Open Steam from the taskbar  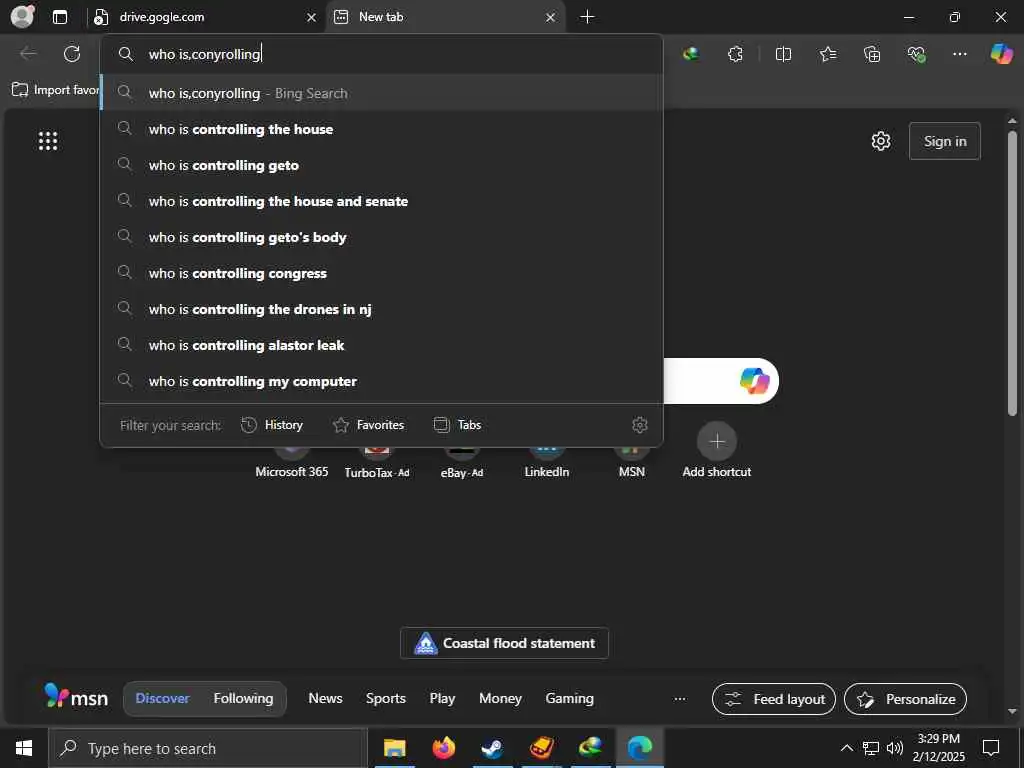coord(492,748)
